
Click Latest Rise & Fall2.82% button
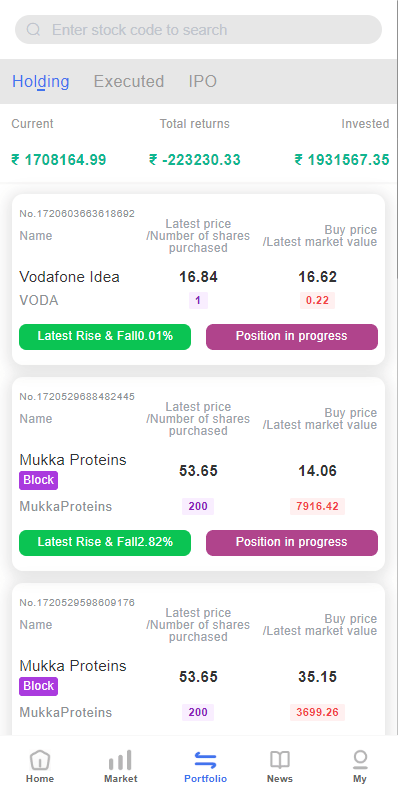(x=105, y=542)
